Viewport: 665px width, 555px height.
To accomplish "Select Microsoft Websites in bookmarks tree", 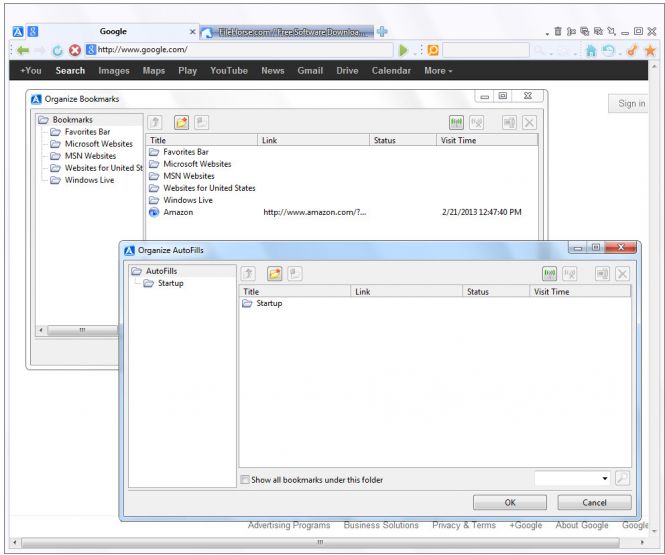I will pos(98,144).
